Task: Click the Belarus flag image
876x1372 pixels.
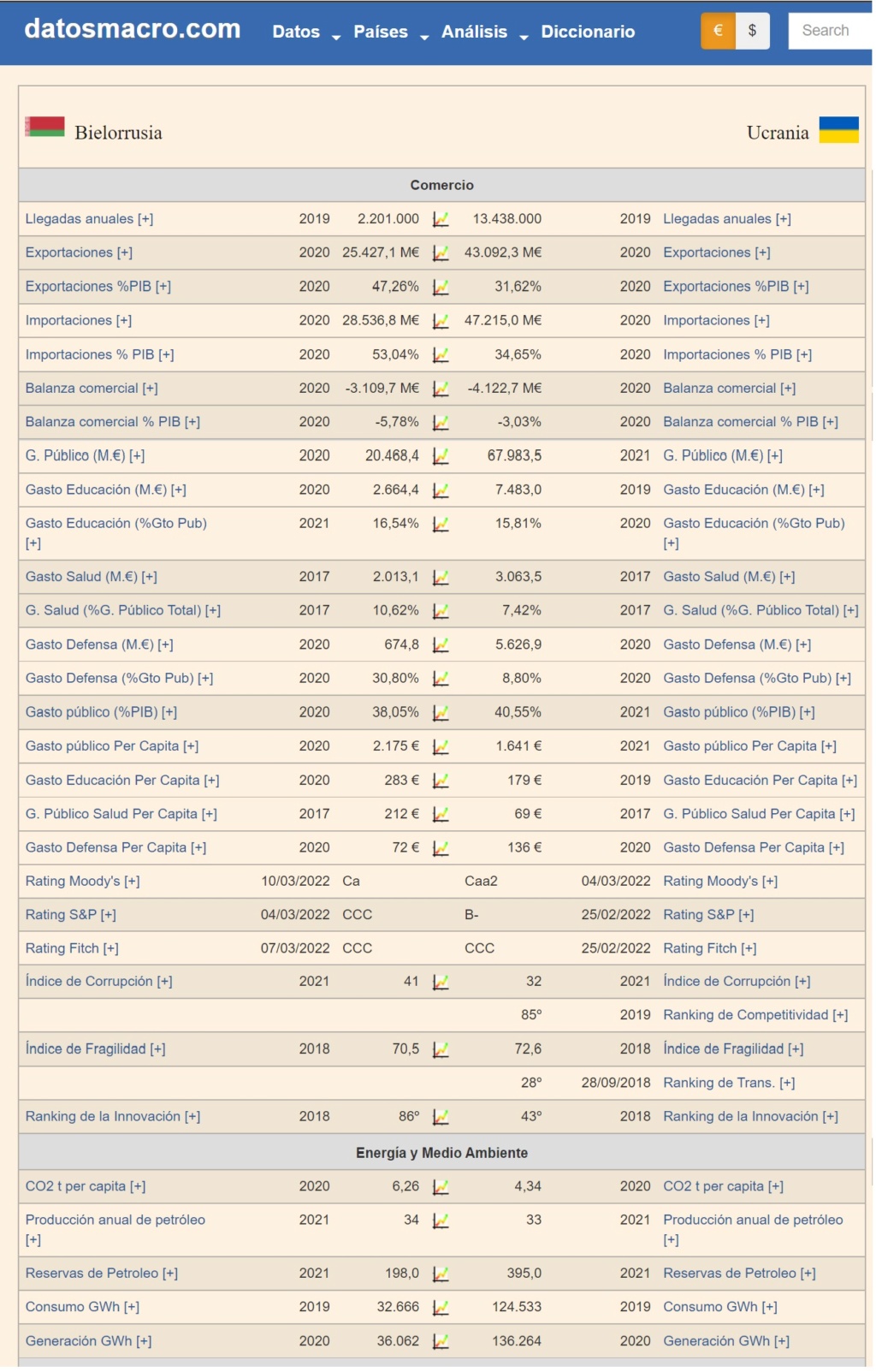Action: [x=45, y=127]
